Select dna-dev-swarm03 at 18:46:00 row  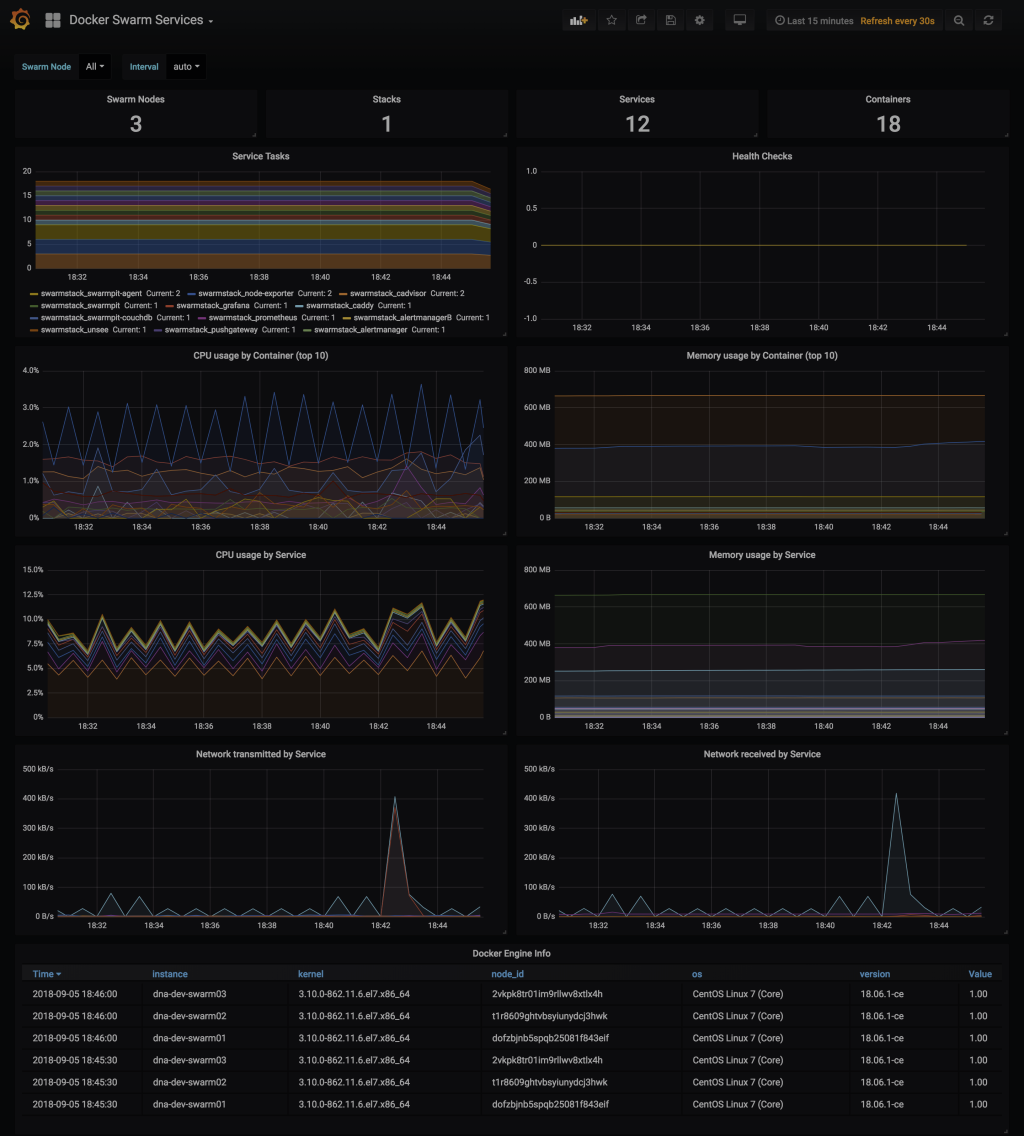click(x=512, y=994)
